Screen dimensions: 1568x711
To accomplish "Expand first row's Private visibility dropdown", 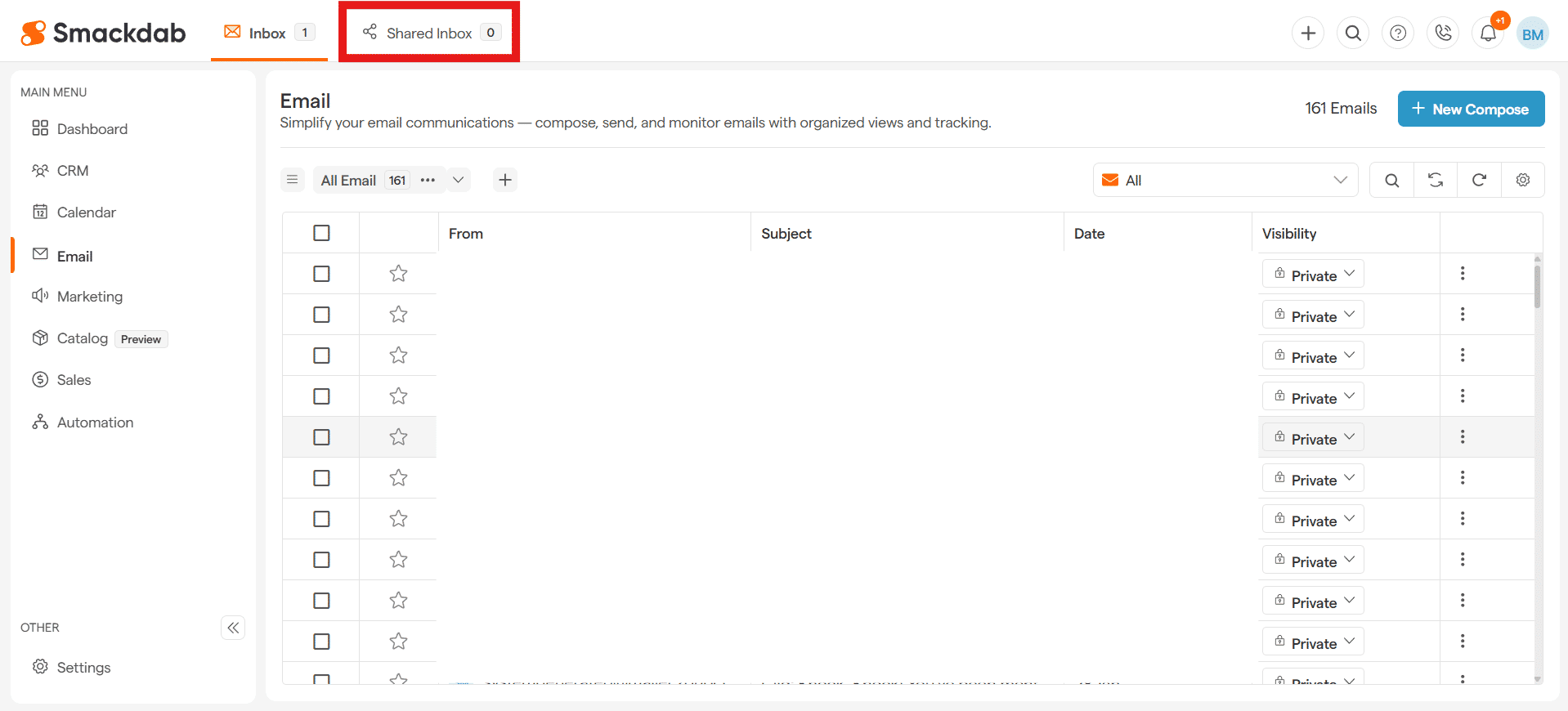I will point(1313,275).
